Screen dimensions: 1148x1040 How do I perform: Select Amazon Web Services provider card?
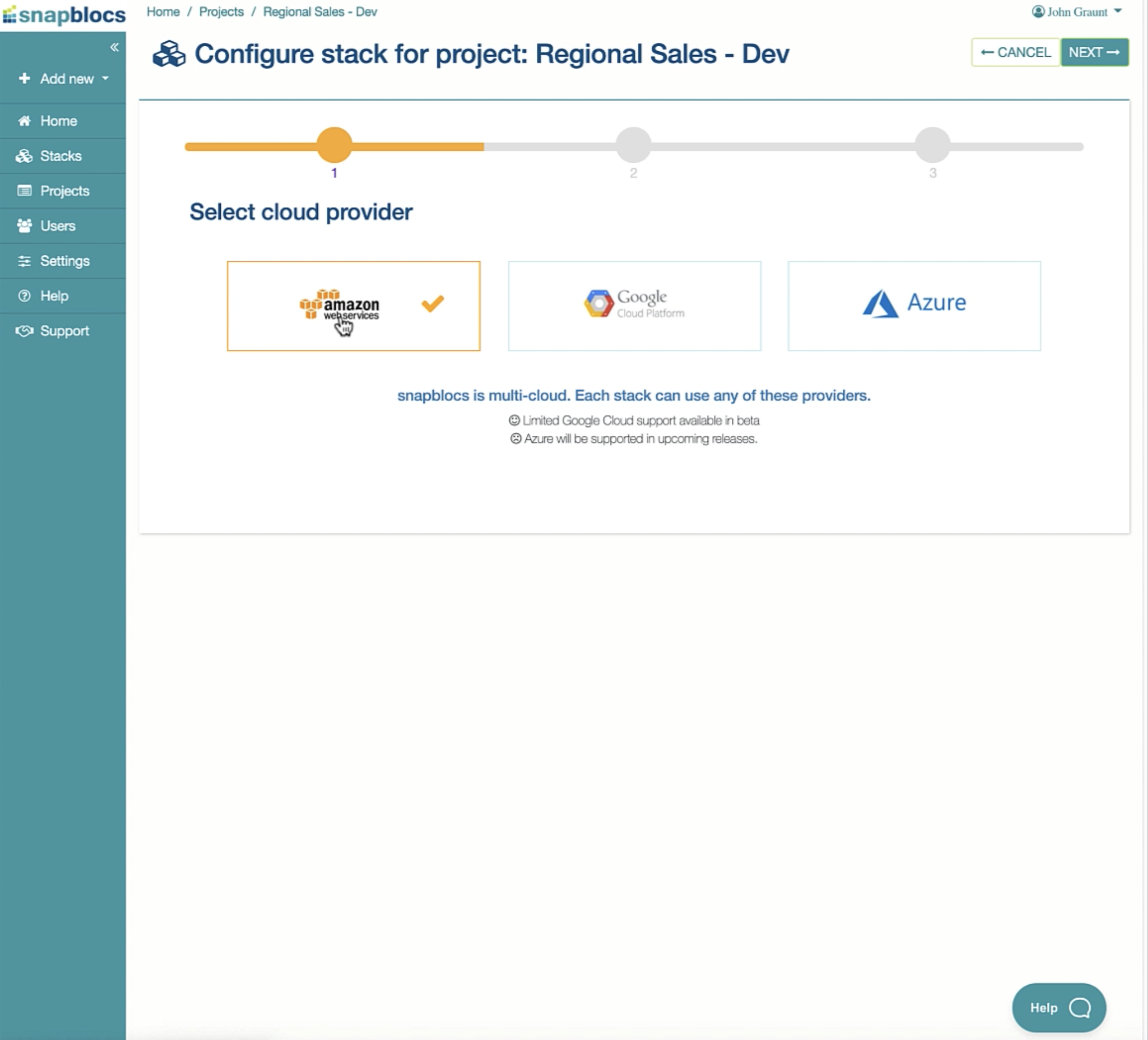[x=353, y=306]
